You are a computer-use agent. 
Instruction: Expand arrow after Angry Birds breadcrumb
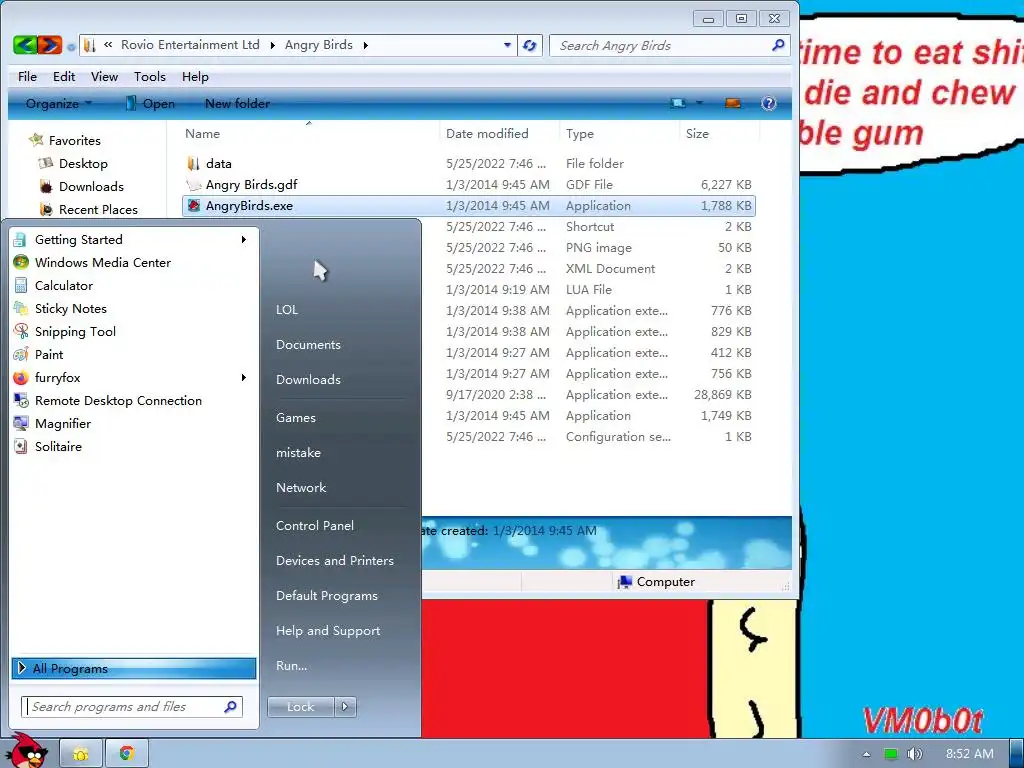[x=366, y=45]
